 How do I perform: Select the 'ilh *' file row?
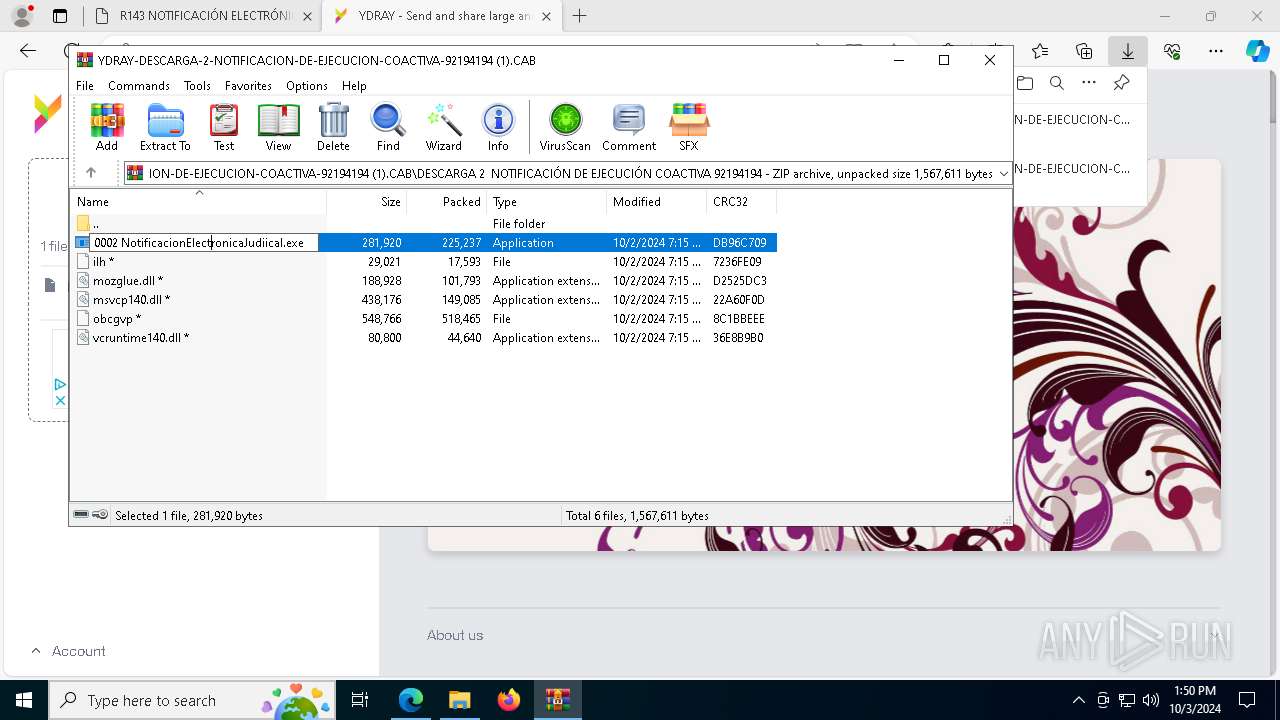[x=423, y=262]
